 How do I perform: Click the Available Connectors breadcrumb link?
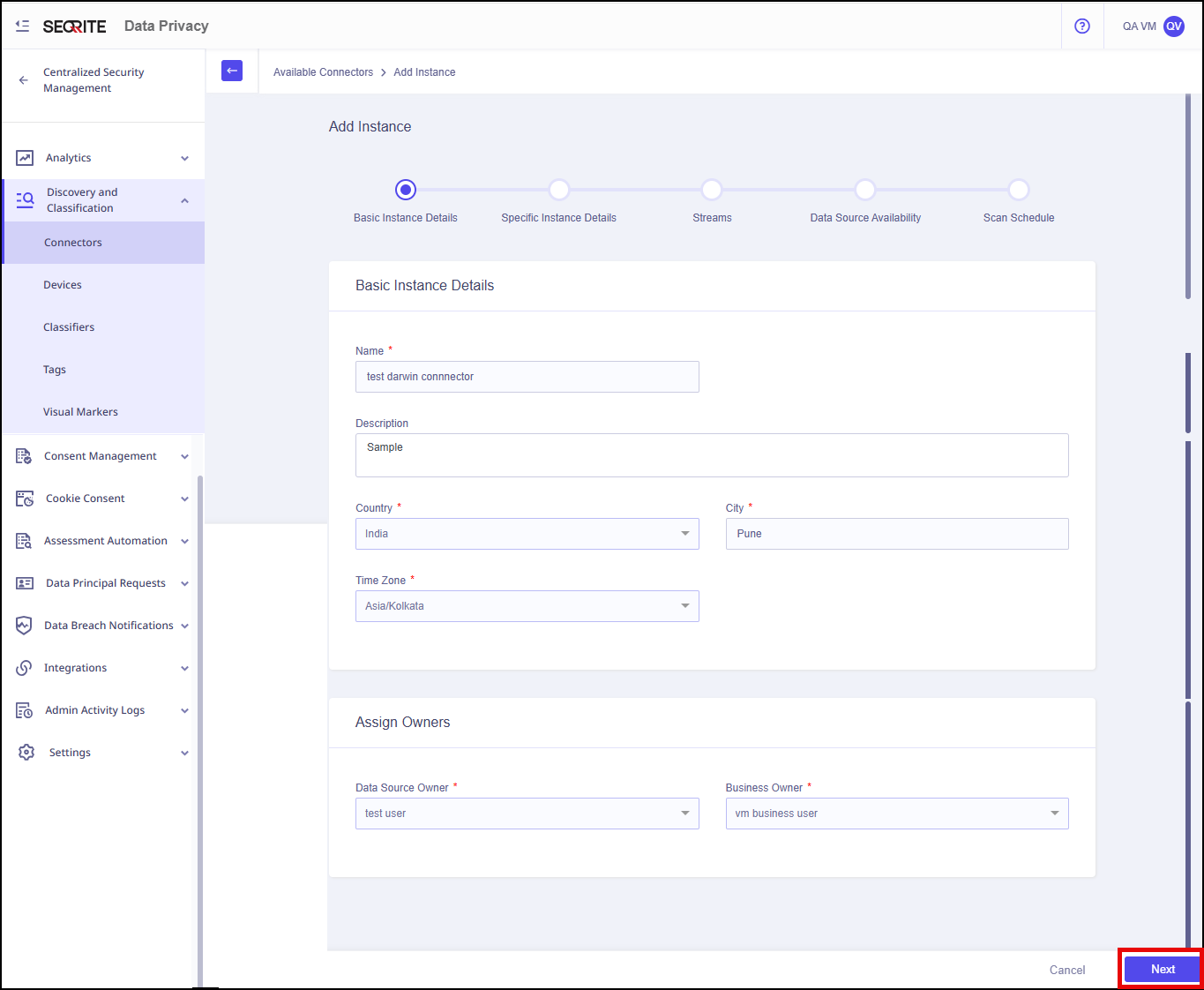coord(323,72)
